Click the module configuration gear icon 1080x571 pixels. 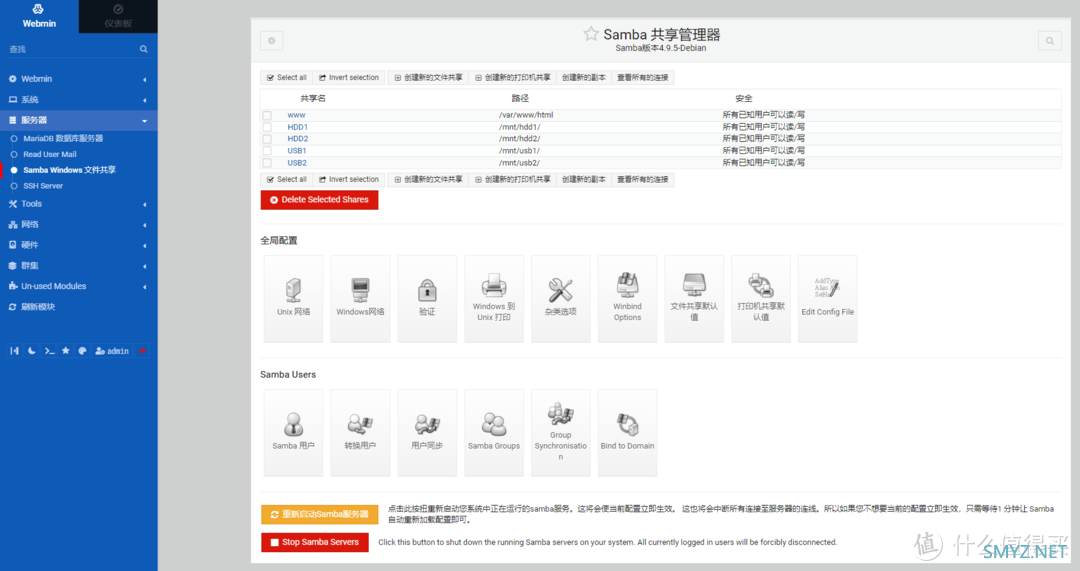(271, 41)
